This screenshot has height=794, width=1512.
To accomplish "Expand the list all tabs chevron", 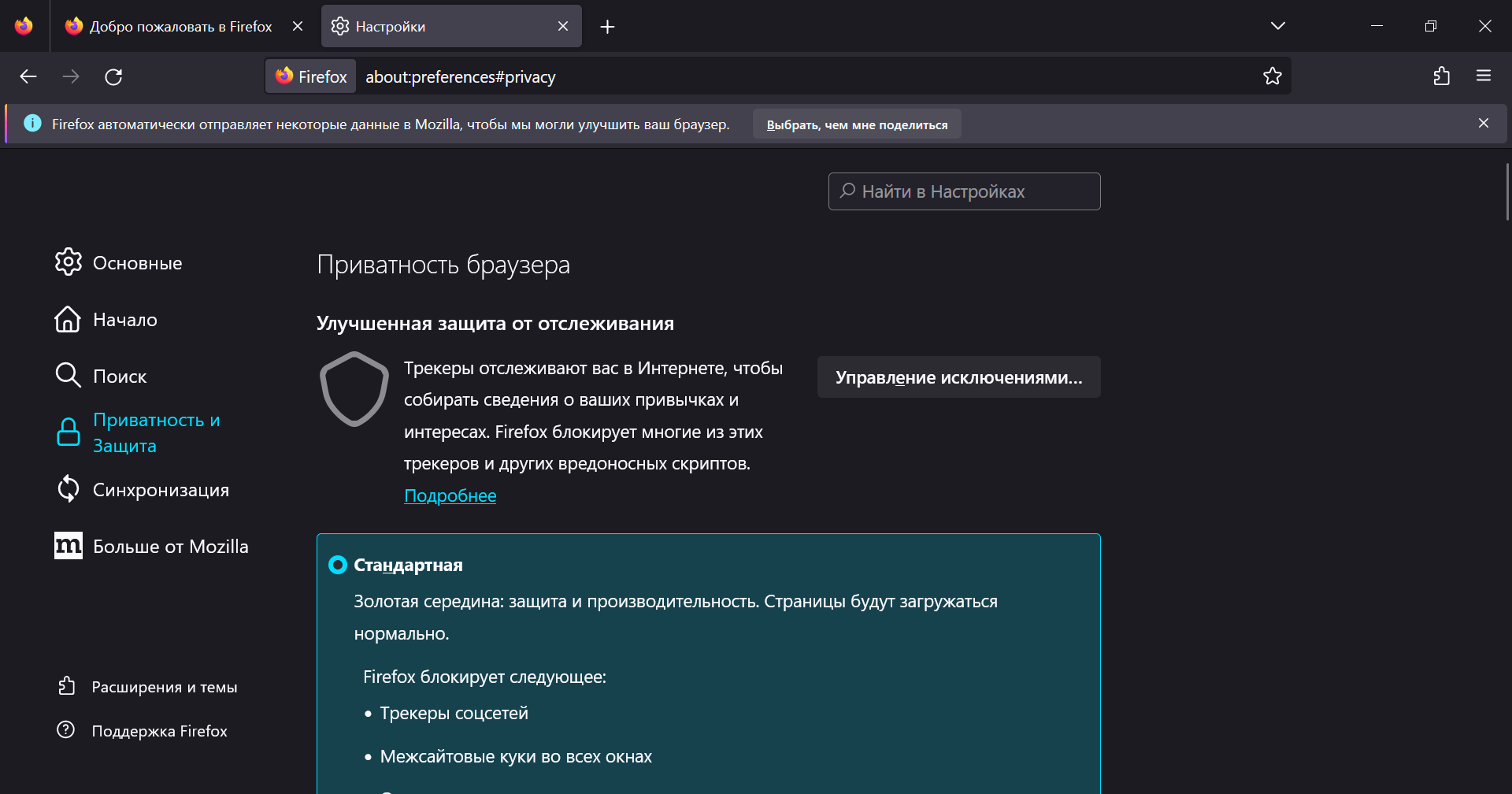I will [x=1277, y=26].
